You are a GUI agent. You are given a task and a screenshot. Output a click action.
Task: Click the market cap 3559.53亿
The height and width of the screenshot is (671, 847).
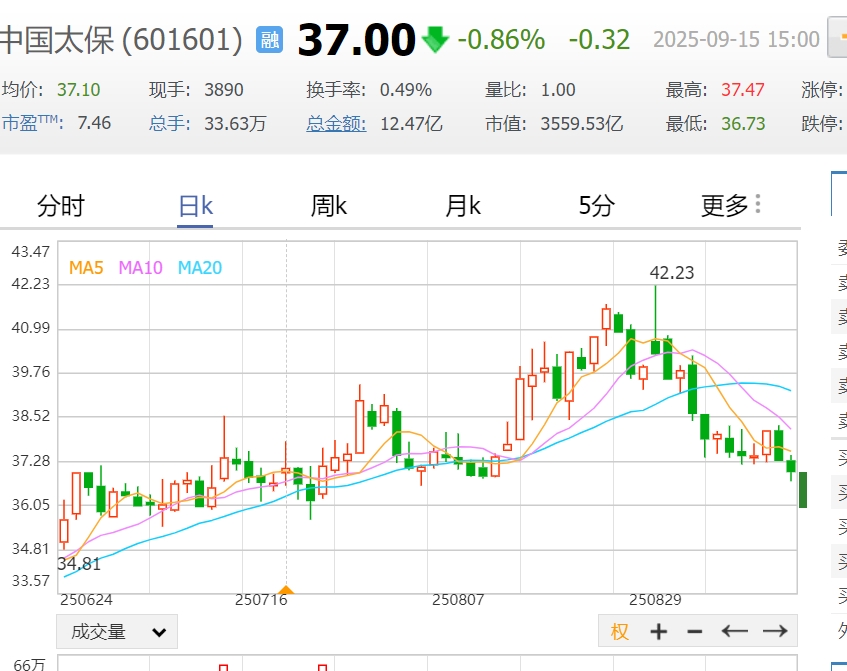(x=582, y=124)
